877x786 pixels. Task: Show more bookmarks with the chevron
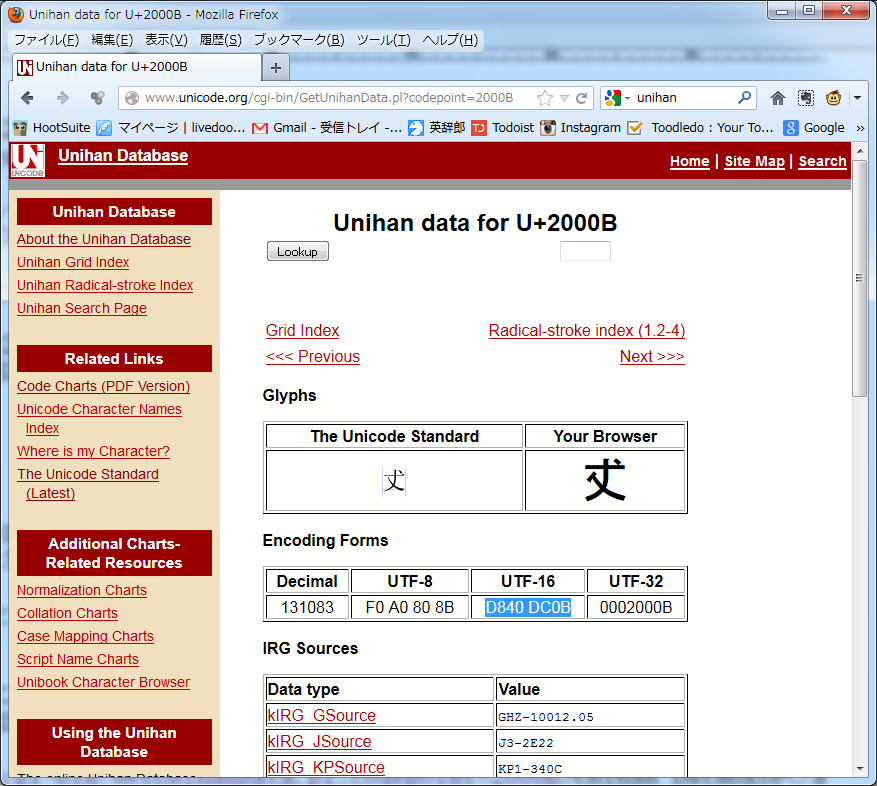(x=860, y=128)
